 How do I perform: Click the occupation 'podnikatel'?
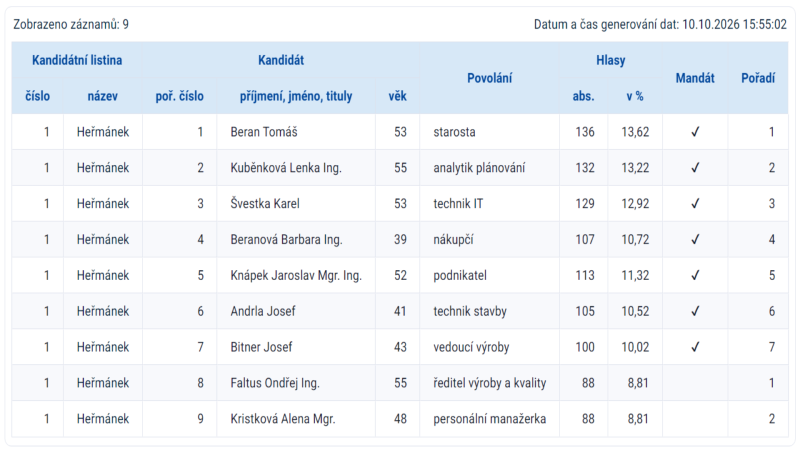click(x=460, y=276)
